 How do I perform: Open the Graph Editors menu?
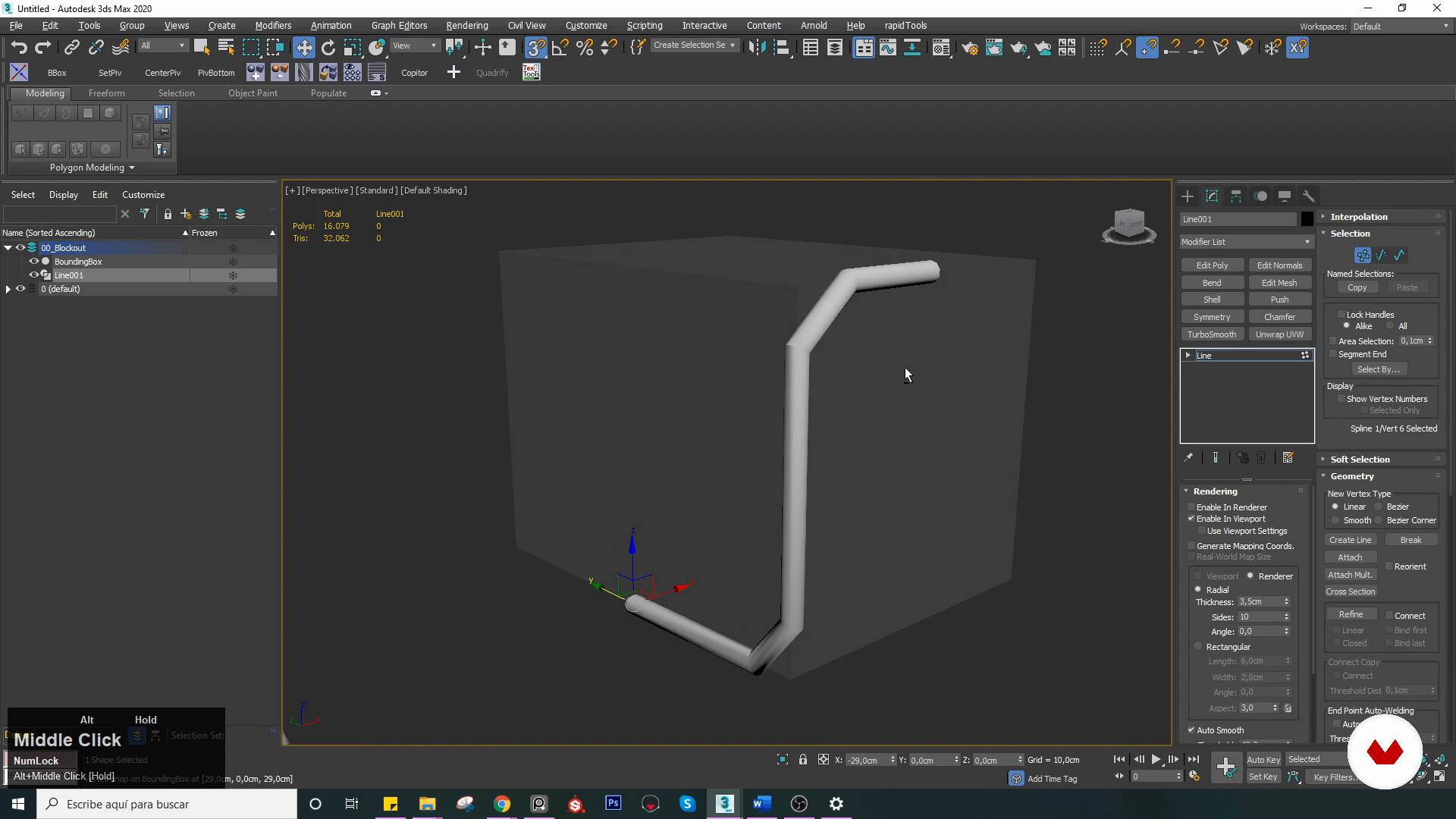(x=399, y=26)
